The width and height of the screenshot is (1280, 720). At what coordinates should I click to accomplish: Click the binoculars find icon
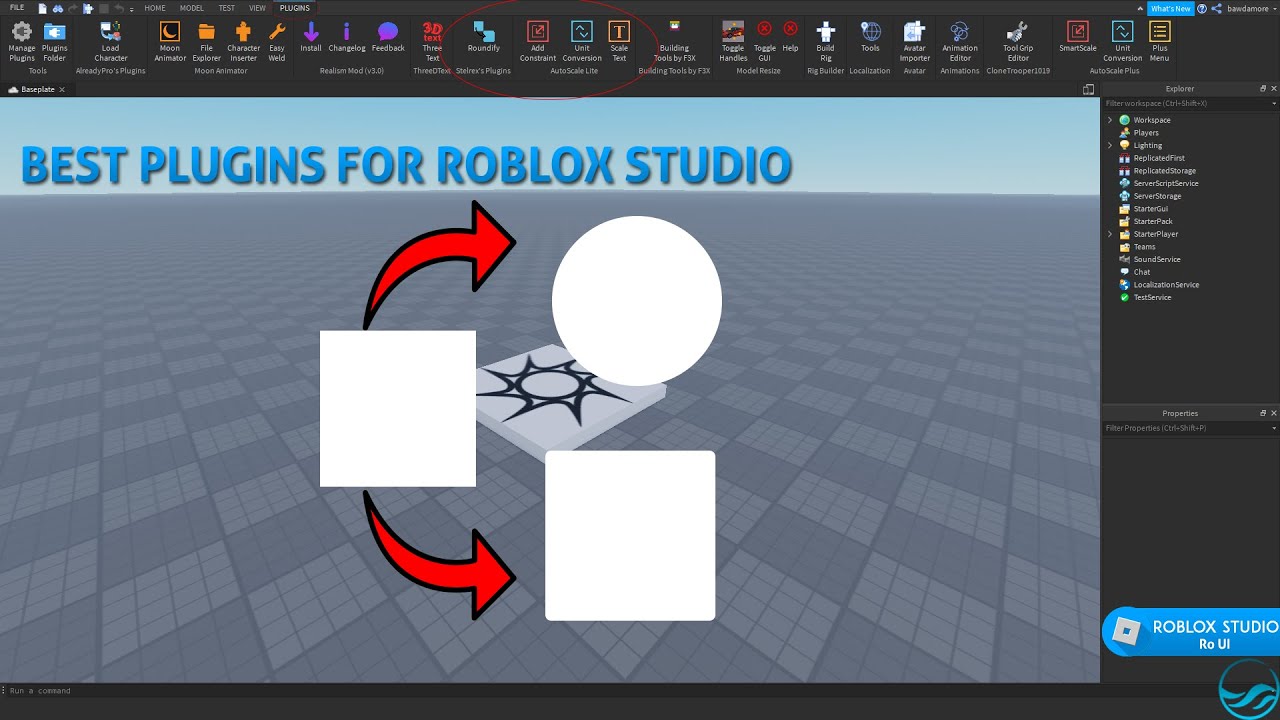(58, 8)
